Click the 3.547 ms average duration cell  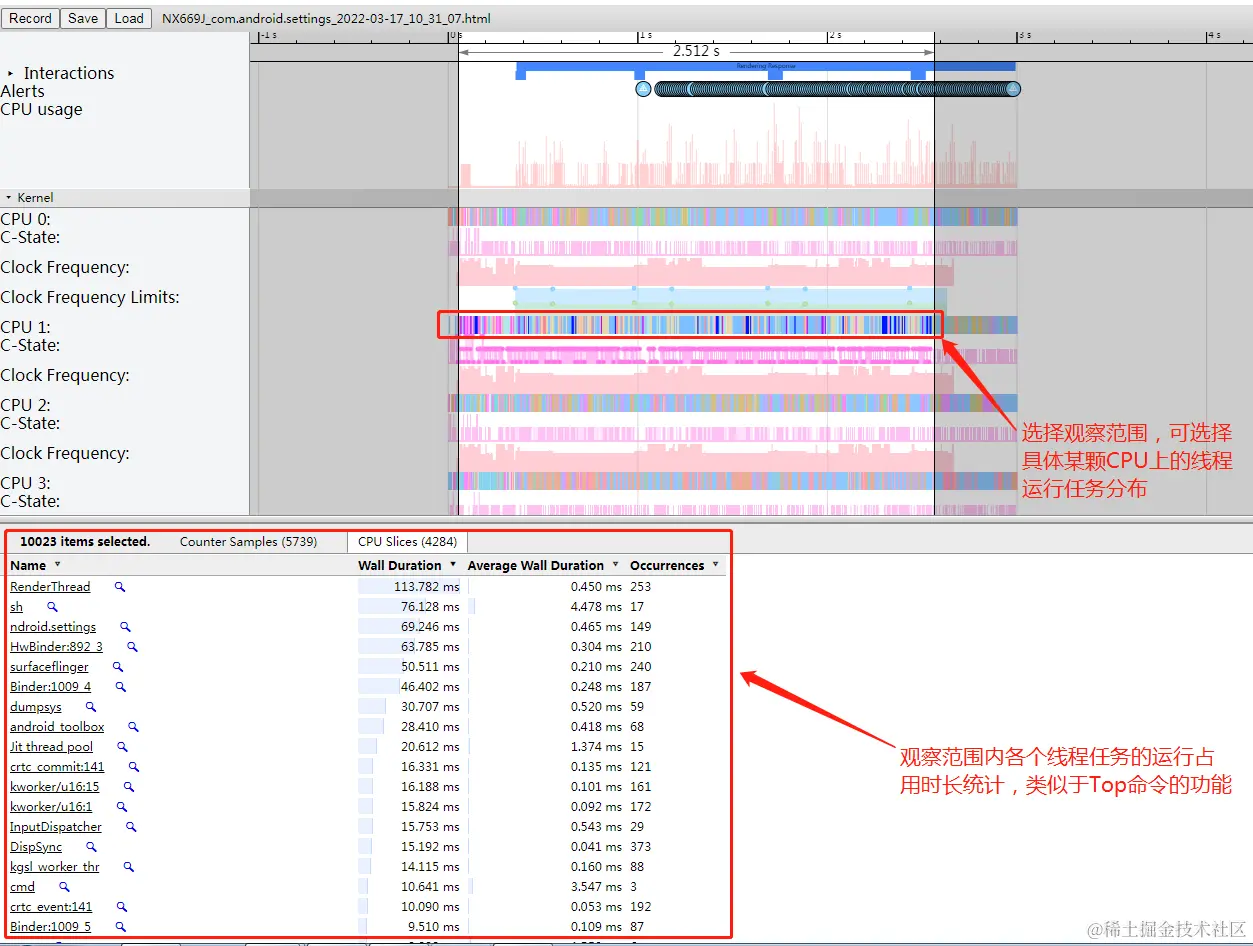(x=596, y=887)
